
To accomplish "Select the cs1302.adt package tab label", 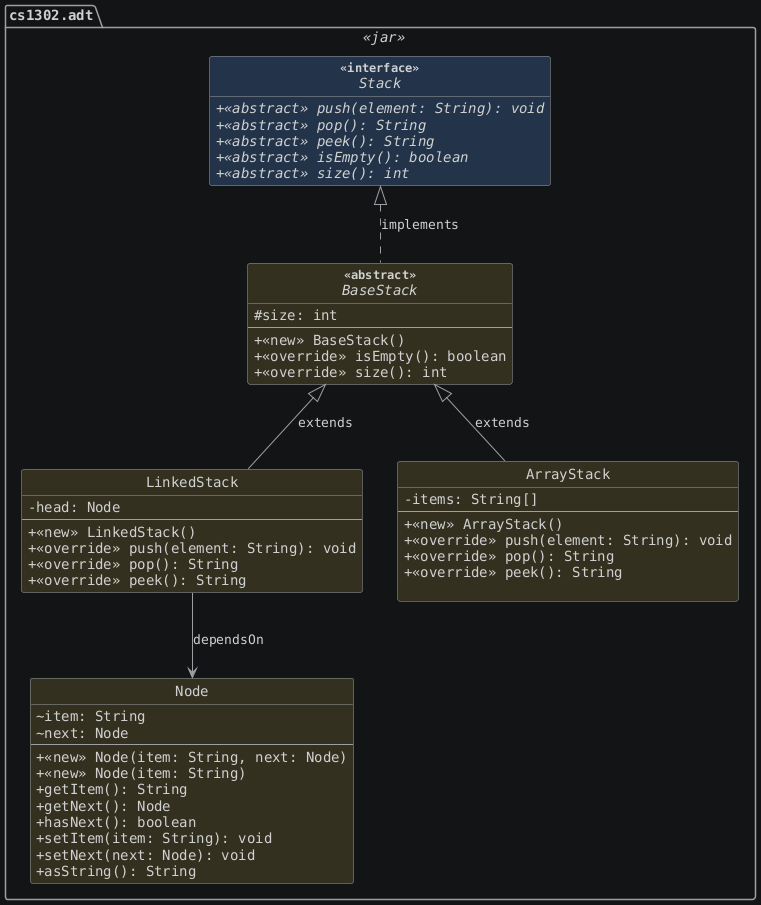I will tap(51, 15).
